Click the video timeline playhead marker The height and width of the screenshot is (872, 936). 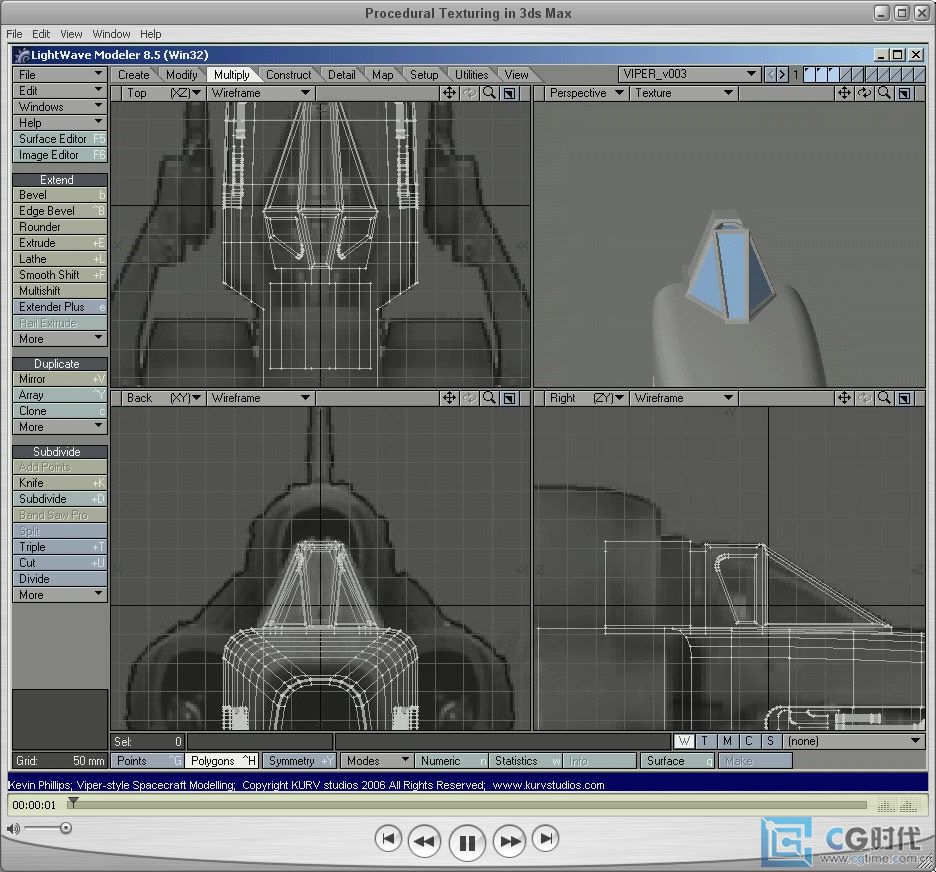point(73,802)
